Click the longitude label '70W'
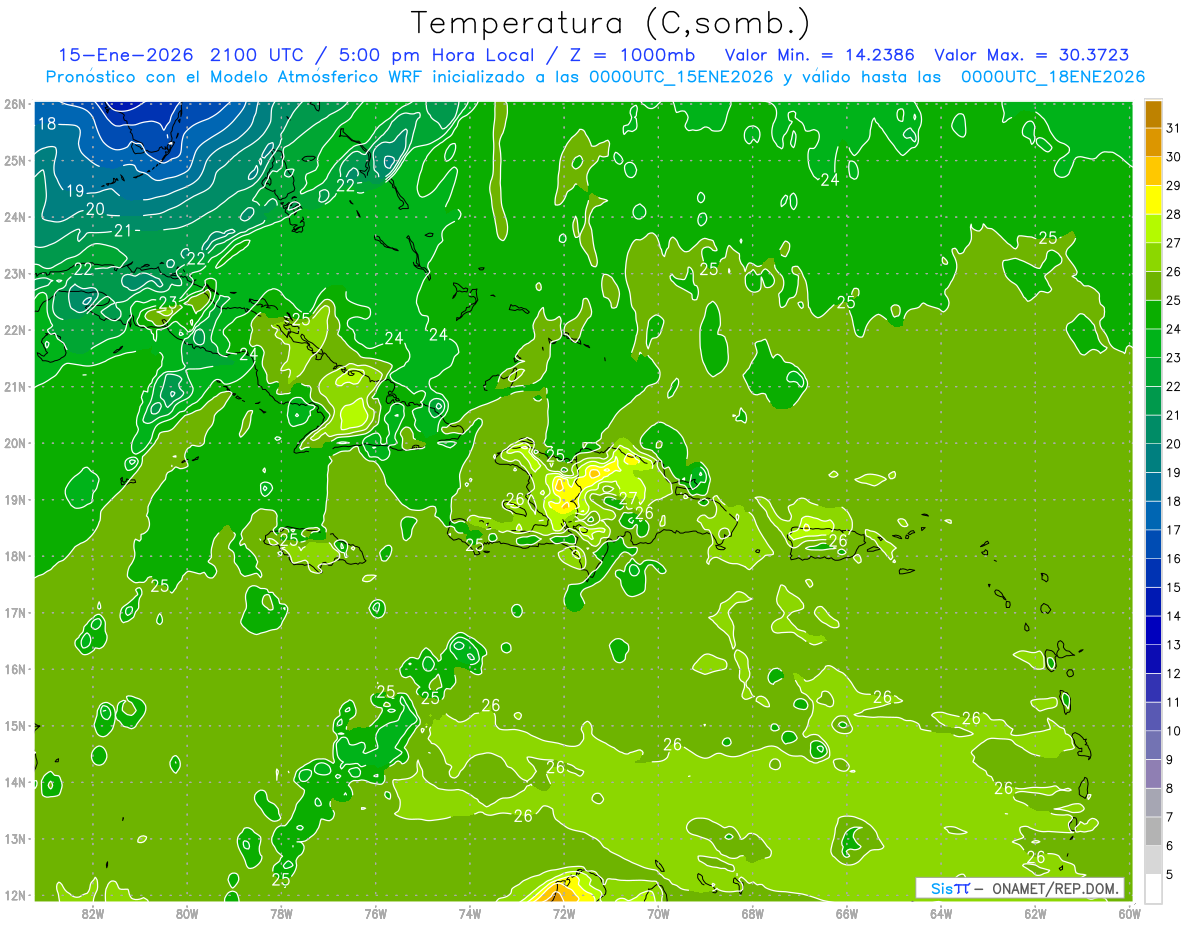 tap(658, 913)
